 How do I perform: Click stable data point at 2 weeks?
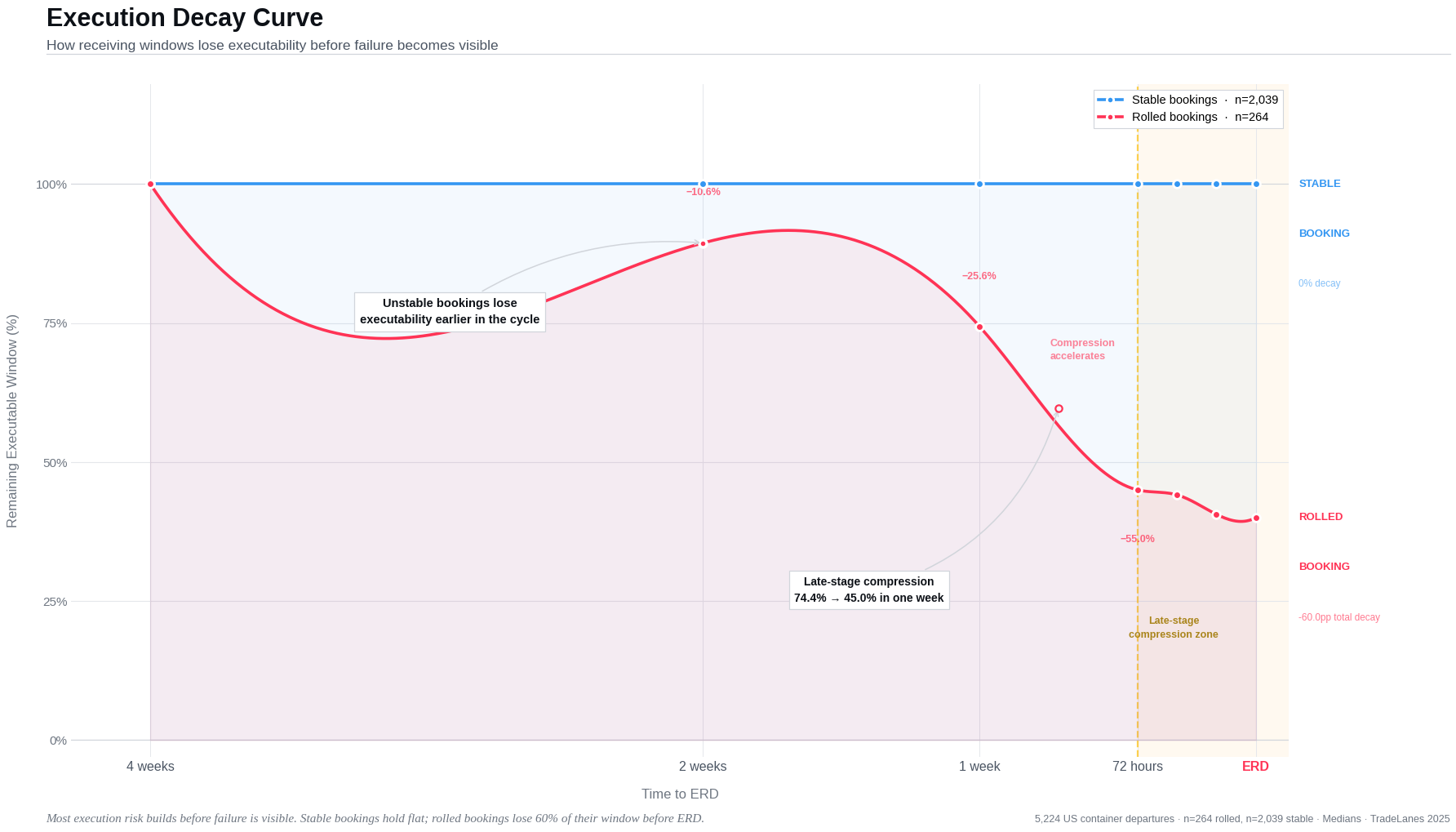(703, 184)
